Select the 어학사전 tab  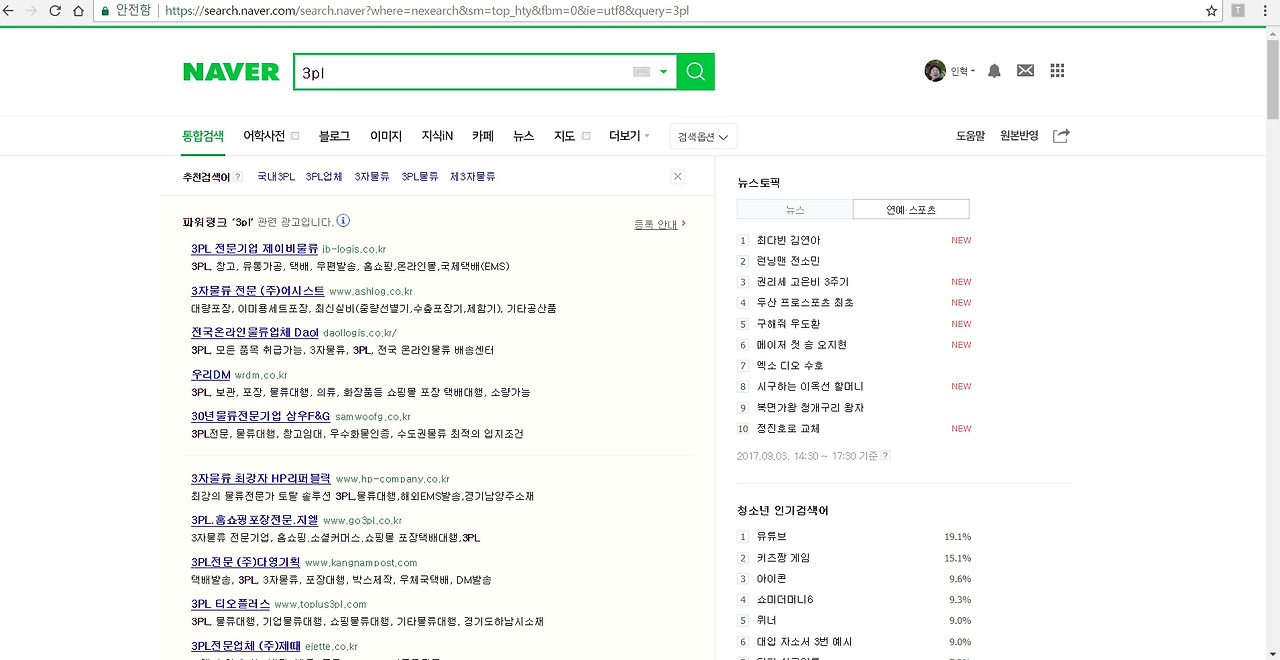pos(264,136)
